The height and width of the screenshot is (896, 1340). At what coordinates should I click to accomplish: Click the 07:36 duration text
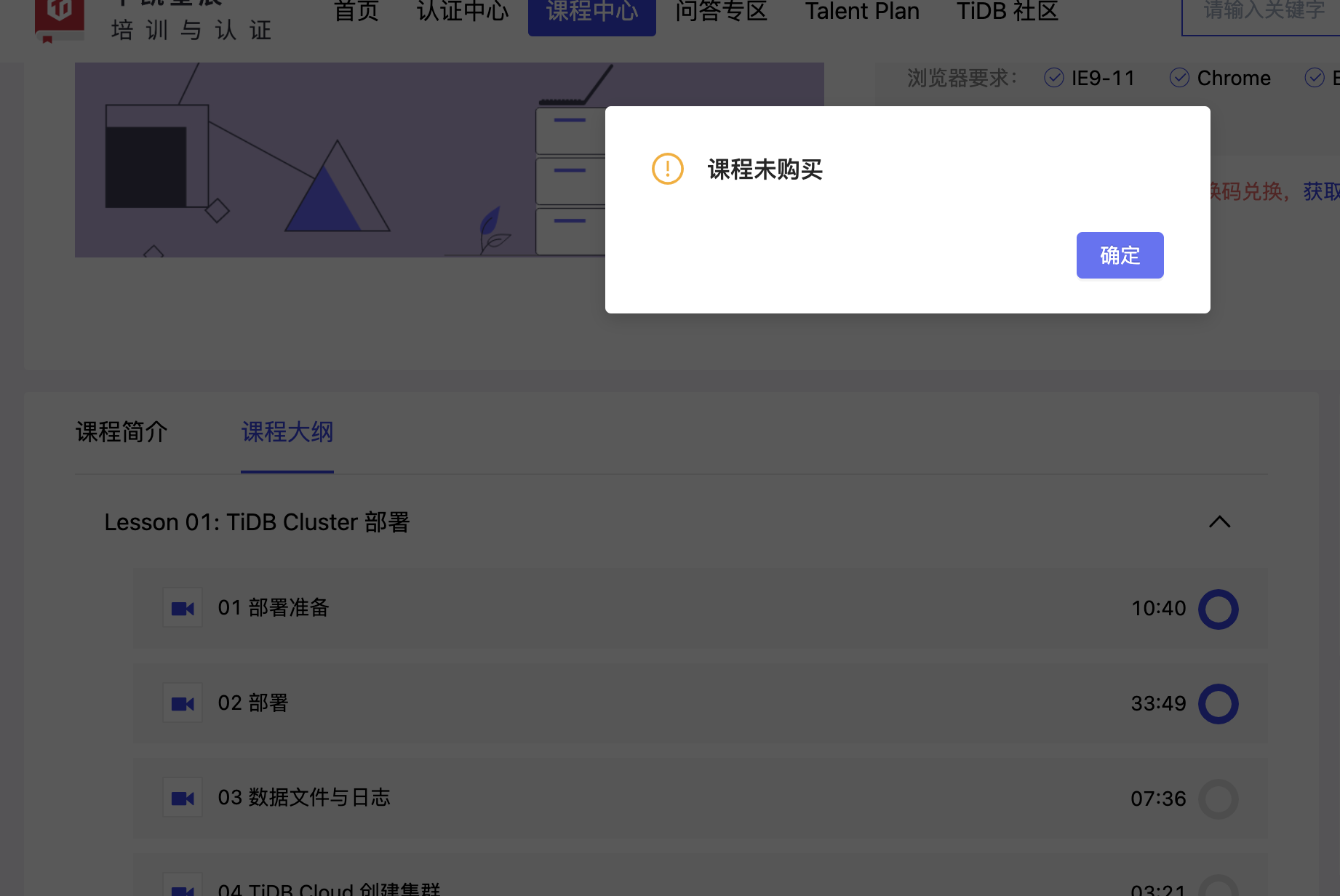tap(1158, 799)
